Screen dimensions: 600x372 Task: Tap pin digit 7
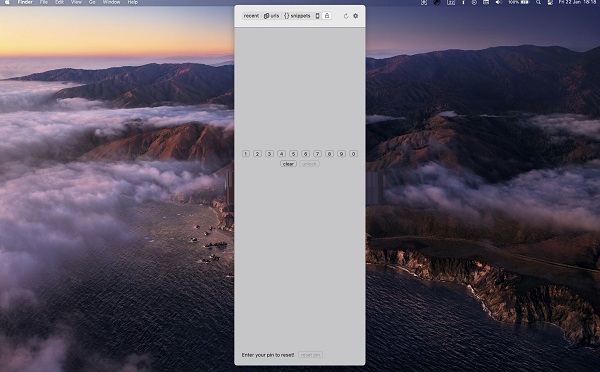pyautogui.click(x=317, y=153)
